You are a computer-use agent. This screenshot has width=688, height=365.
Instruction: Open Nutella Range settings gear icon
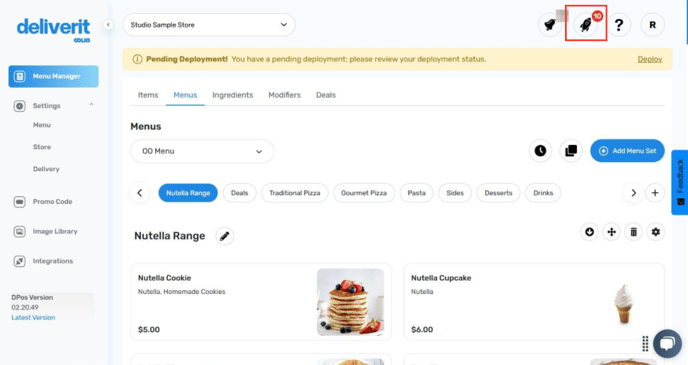point(656,232)
